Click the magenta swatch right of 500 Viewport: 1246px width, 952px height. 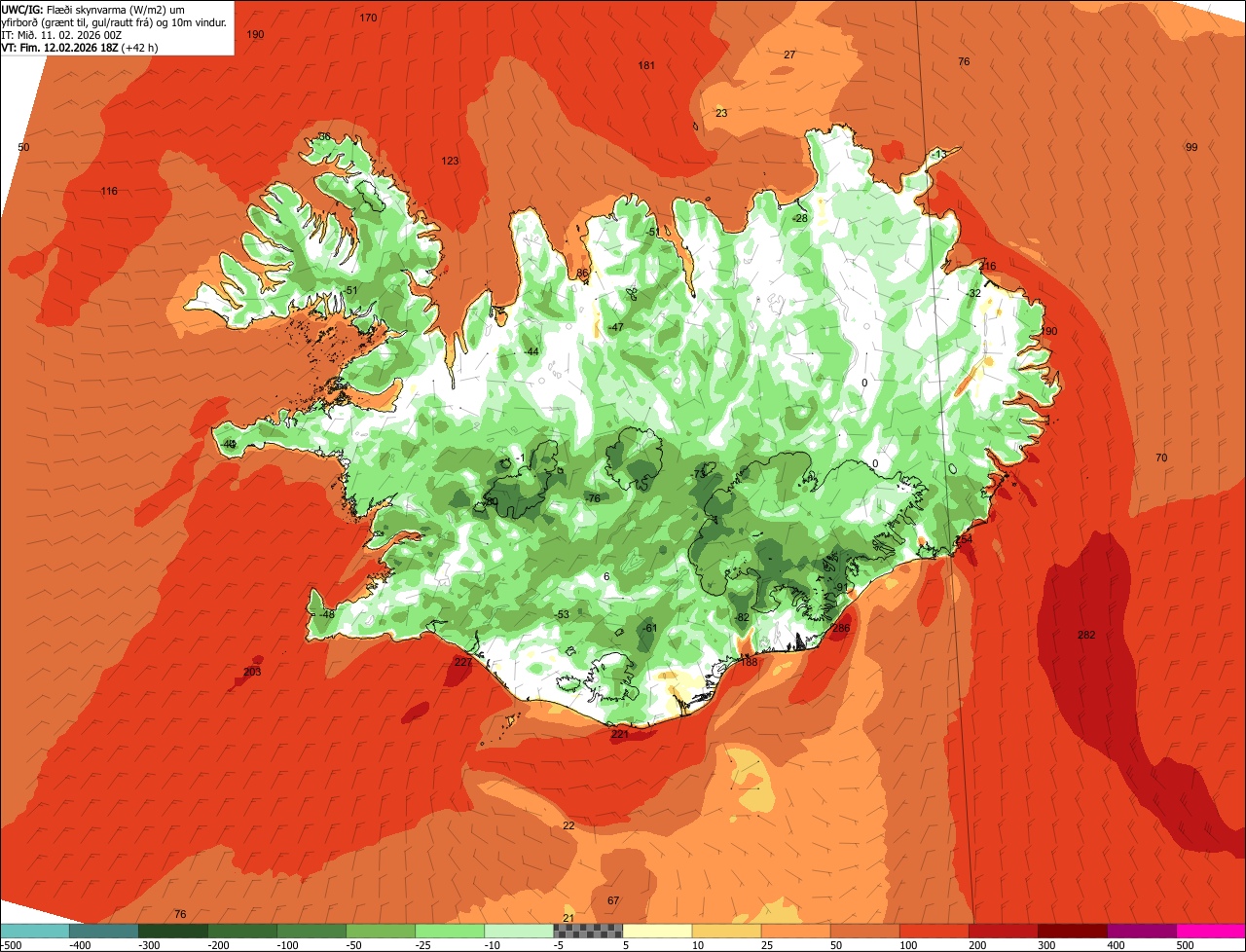click(x=1210, y=931)
